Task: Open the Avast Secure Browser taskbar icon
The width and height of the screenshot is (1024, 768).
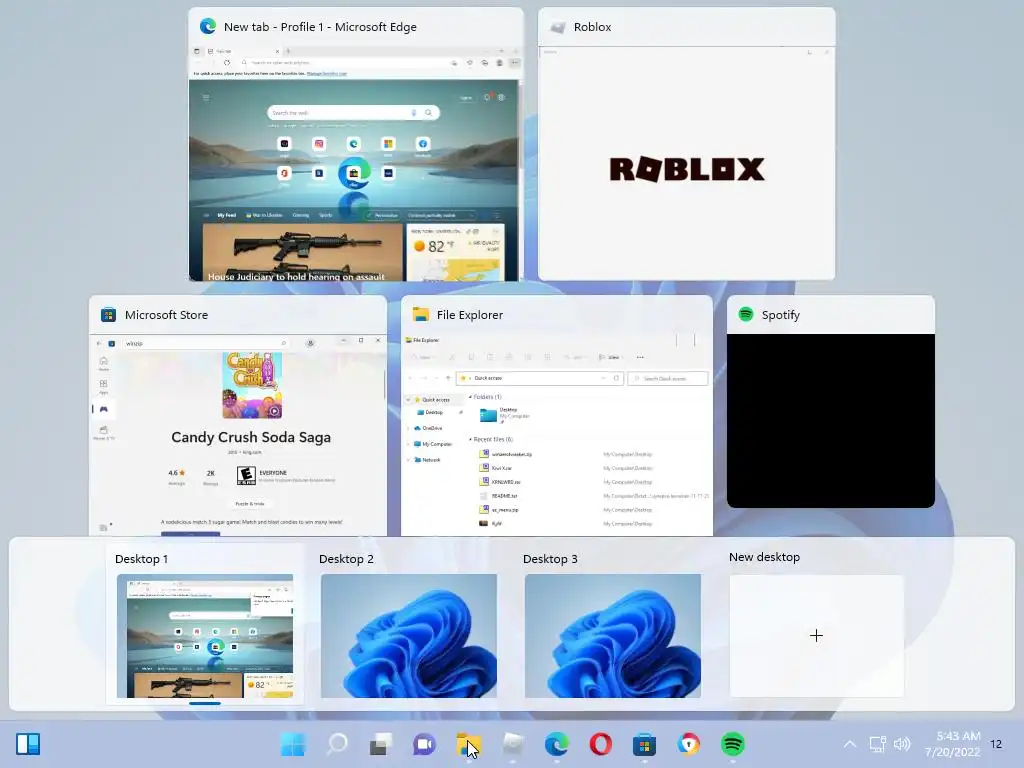Action: pyautogui.click(x=688, y=744)
